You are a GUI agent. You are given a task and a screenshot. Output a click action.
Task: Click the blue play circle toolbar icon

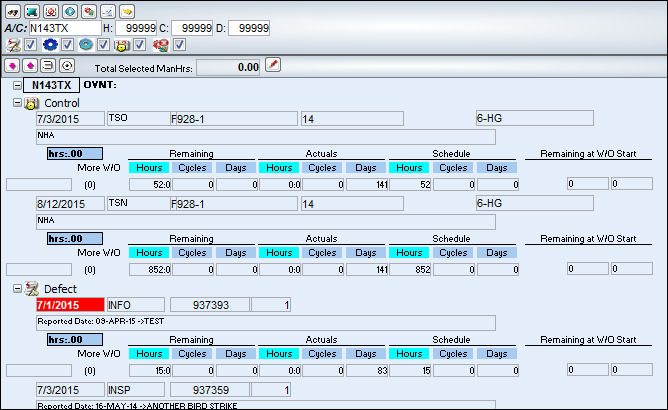pyautogui.click(x=70, y=12)
